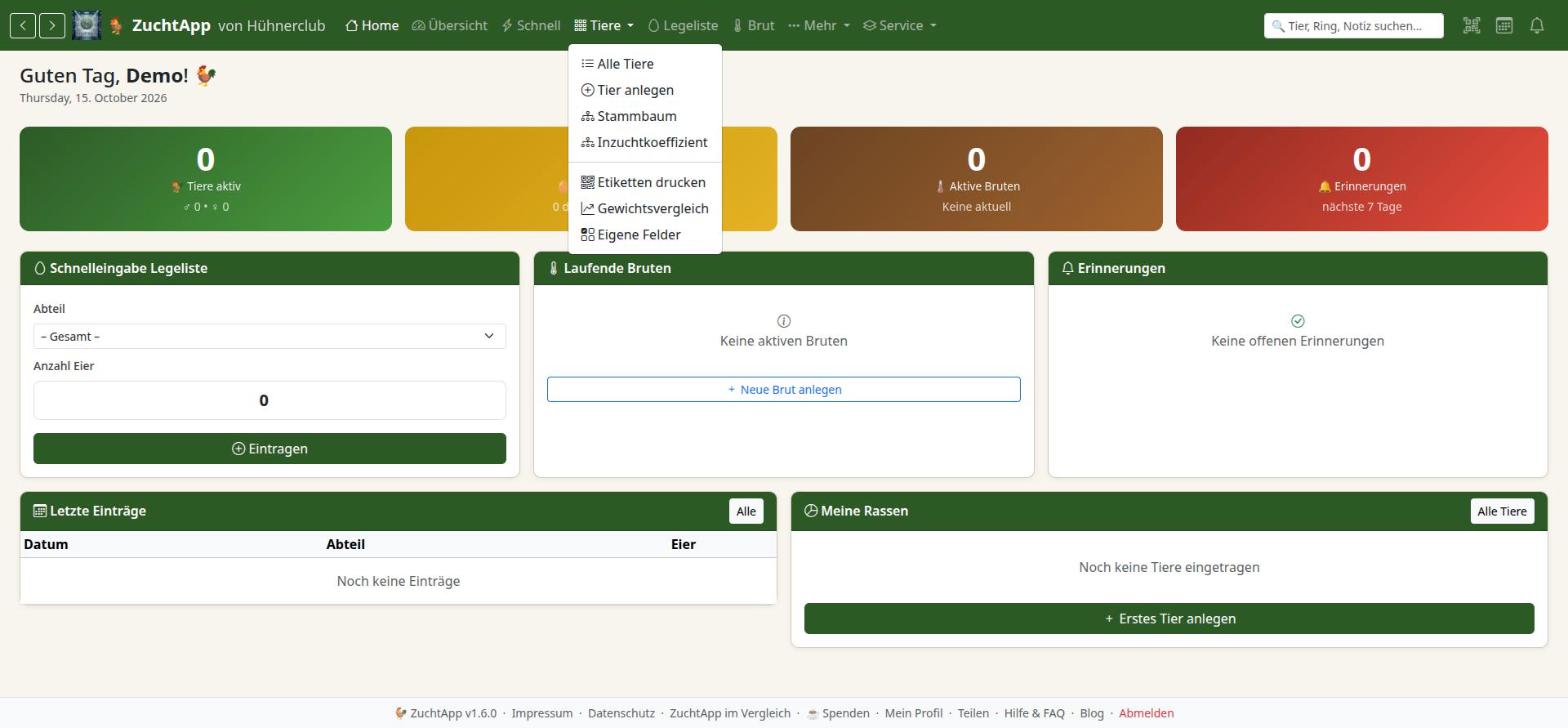Open the Erinnerungen red stat card

[x=1362, y=179]
